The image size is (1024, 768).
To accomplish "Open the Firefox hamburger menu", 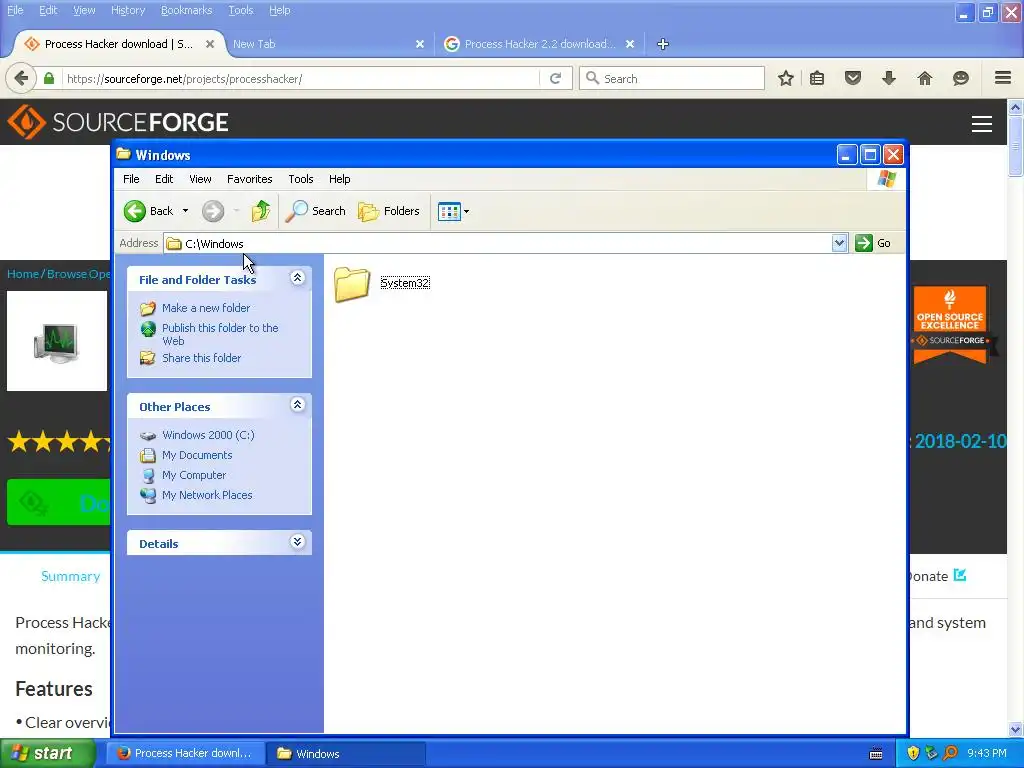I will pos(1003,78).
